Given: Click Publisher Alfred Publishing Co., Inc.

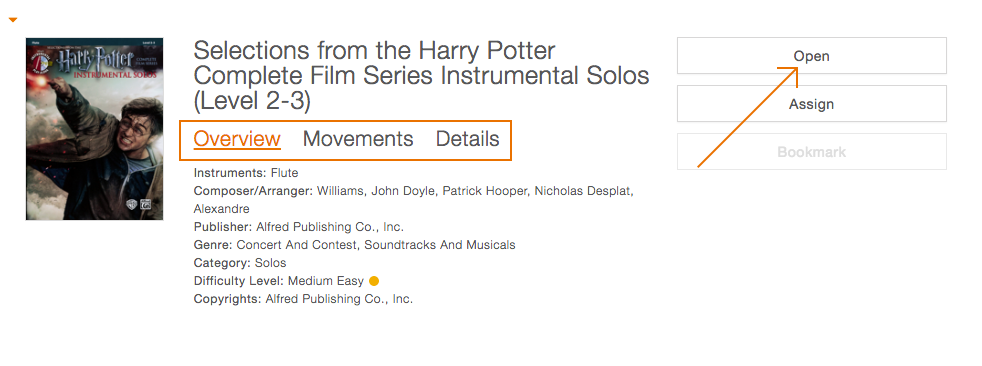Looking at the screenshot, I should click(329, 227).
